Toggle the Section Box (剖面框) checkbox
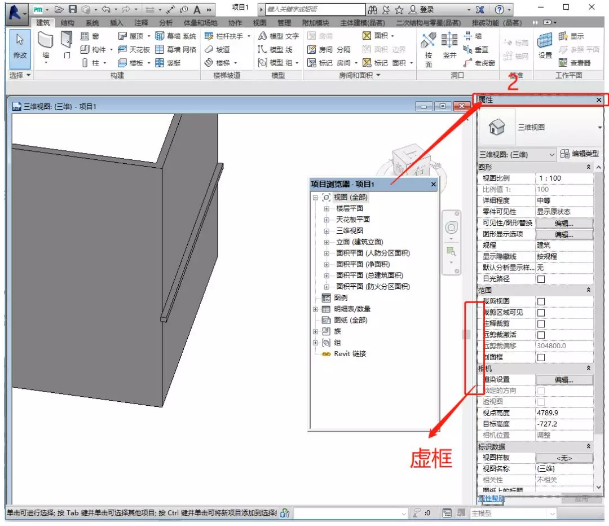609x526 pixels. point(541,357)
